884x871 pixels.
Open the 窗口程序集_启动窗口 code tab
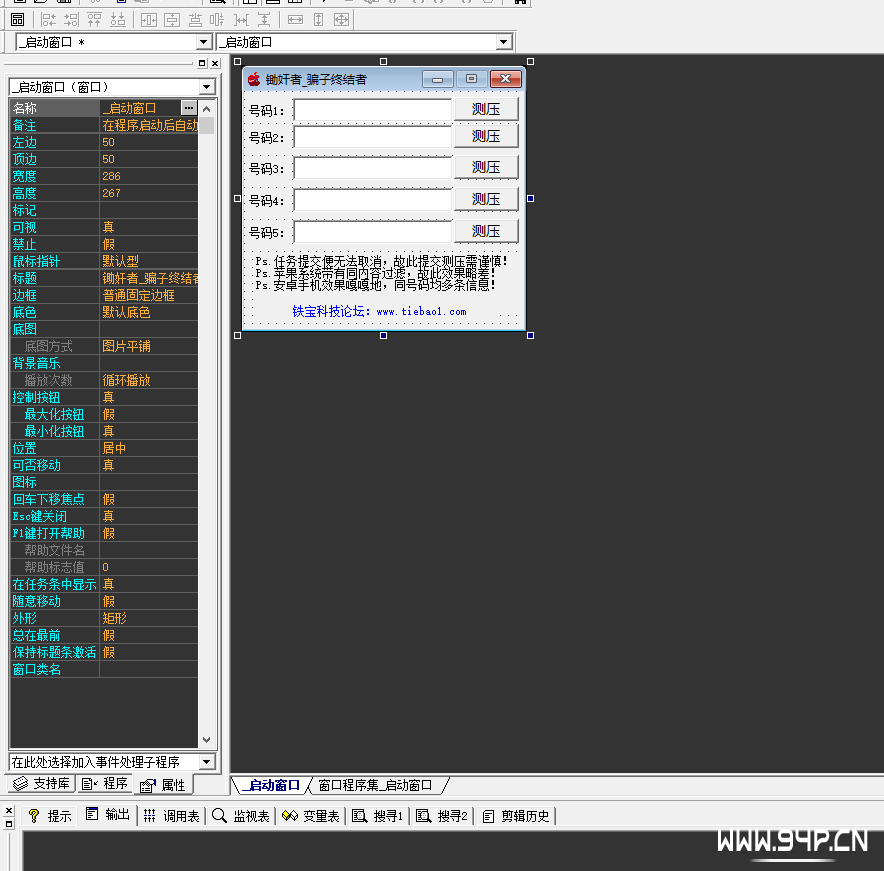point(376,785)
